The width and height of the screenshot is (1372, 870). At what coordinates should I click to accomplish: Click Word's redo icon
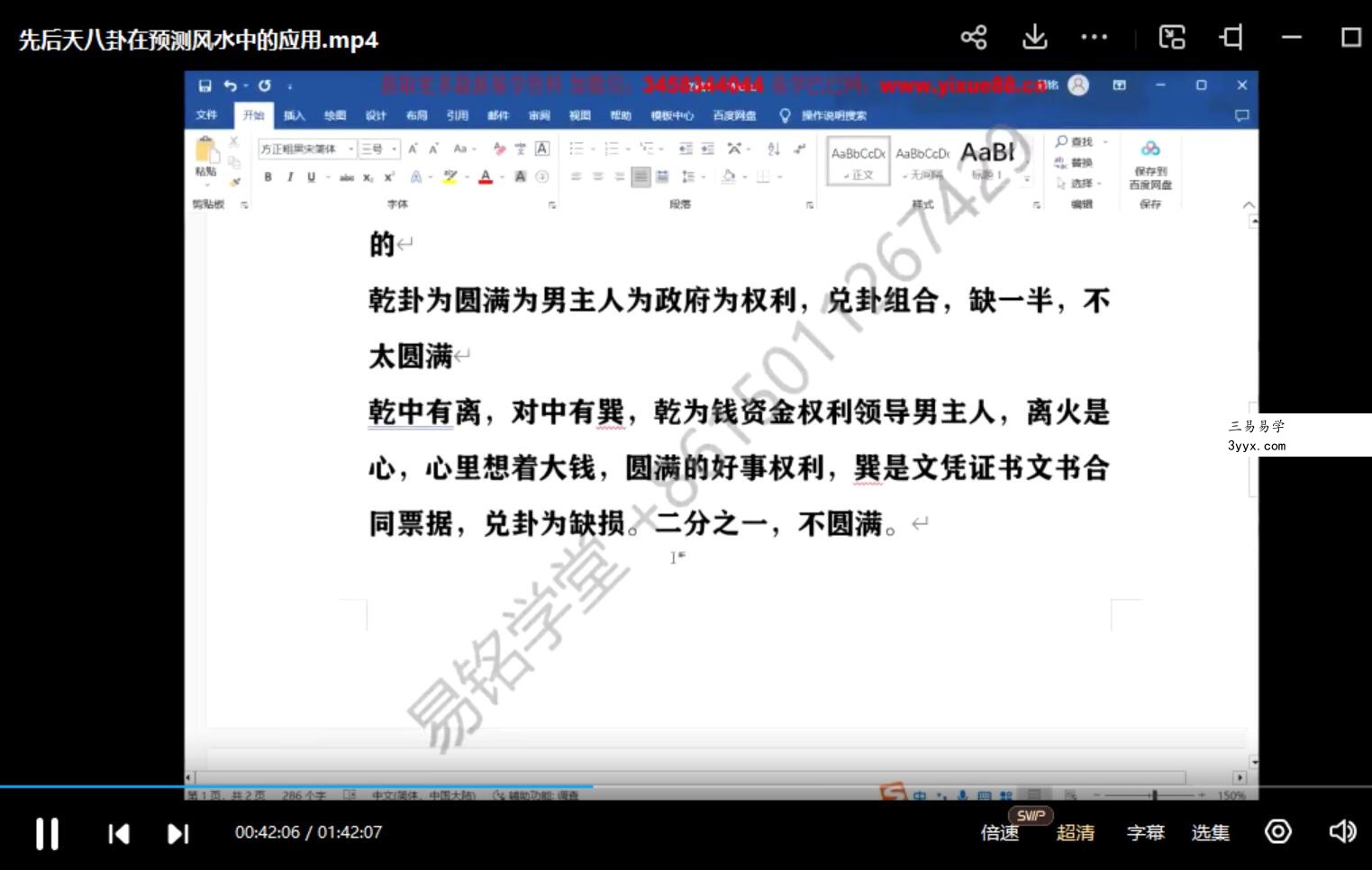[264, 86]
